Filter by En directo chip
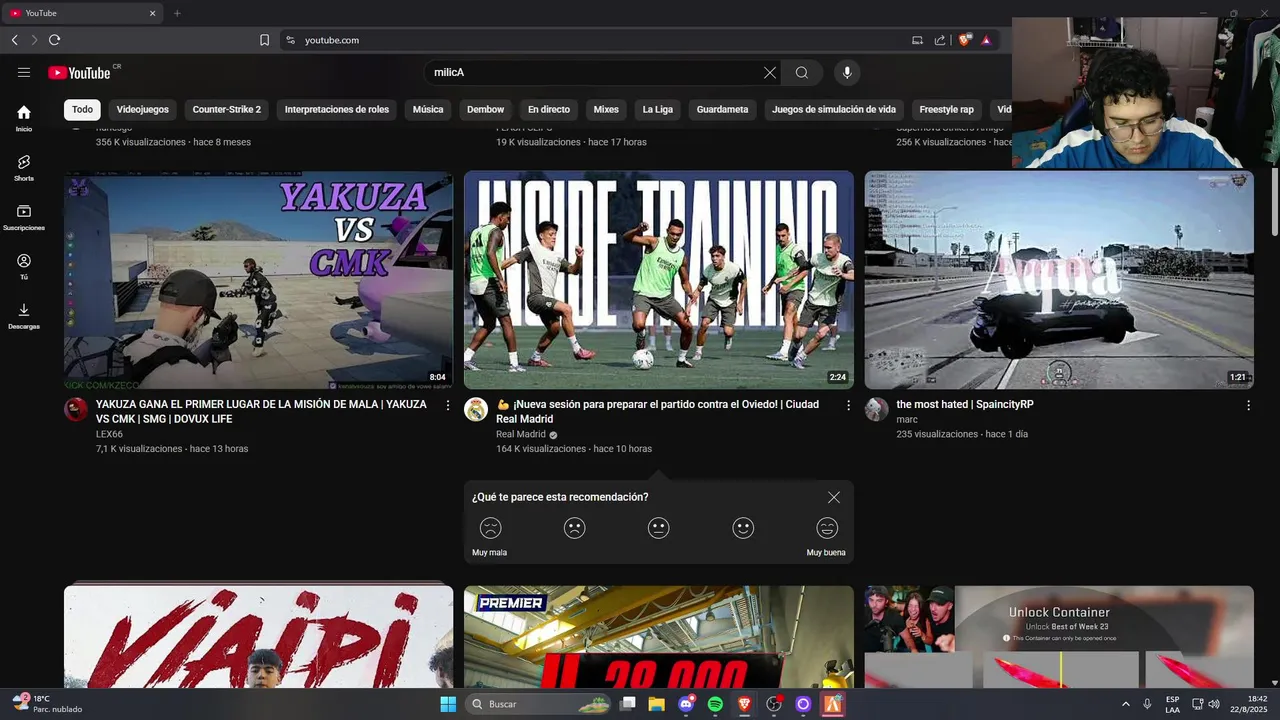Viewport: 1280px width, 720px height. click(x=549, y=110)
